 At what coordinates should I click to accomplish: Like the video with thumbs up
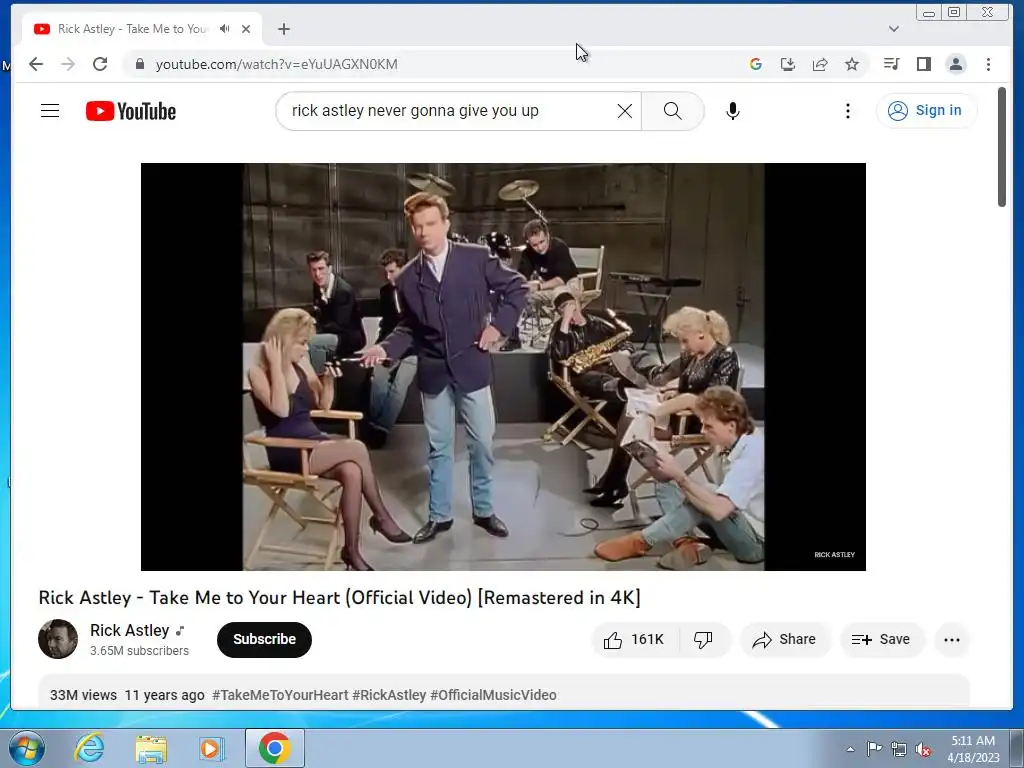635,639
